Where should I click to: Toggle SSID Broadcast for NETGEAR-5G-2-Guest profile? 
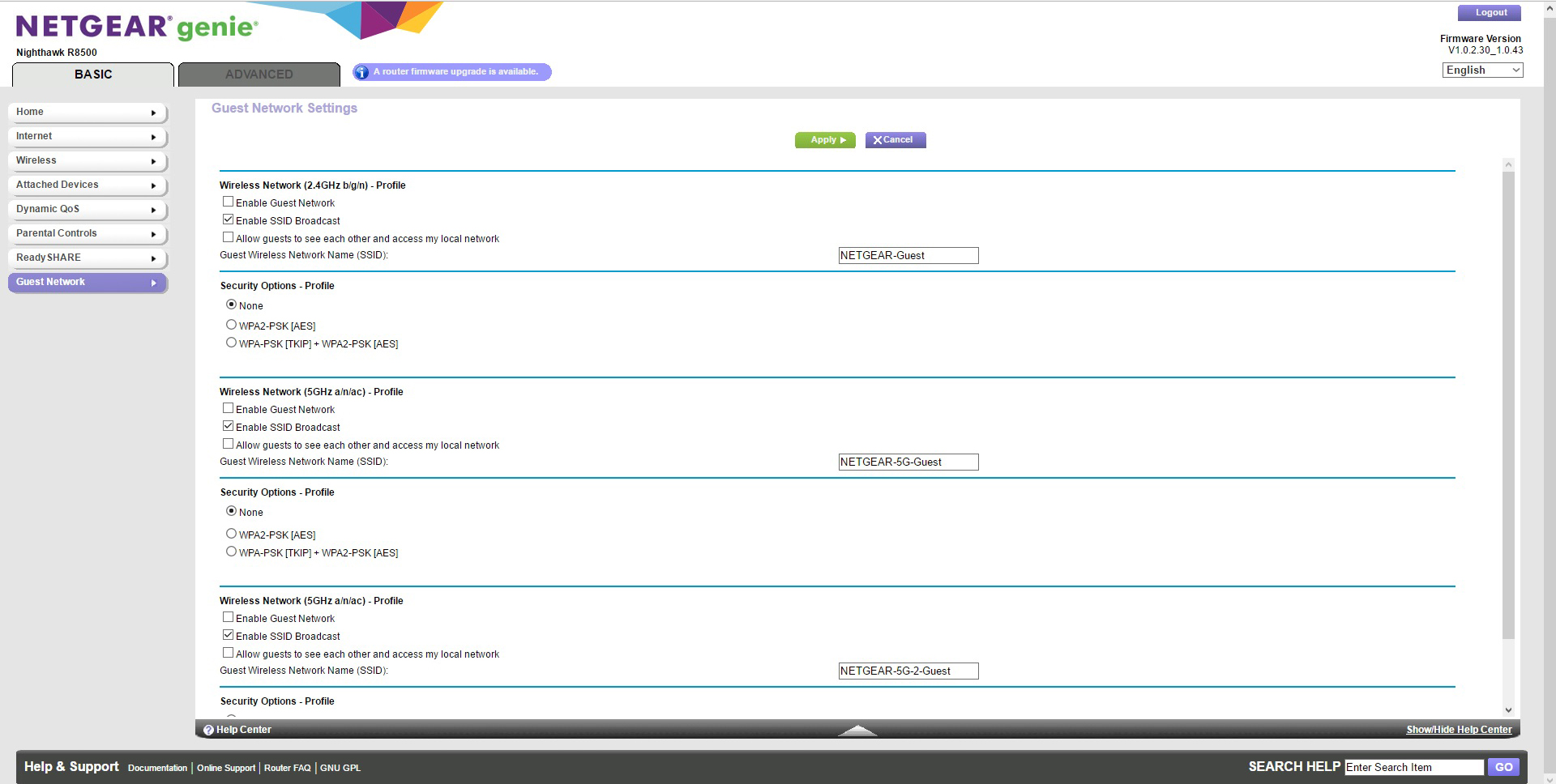click(x=229, y=635)
